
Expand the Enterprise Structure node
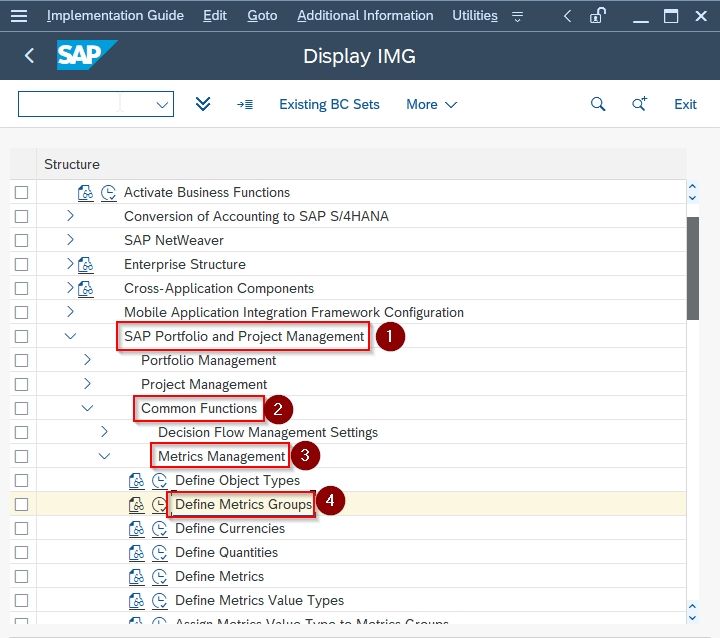click(70, 264)
